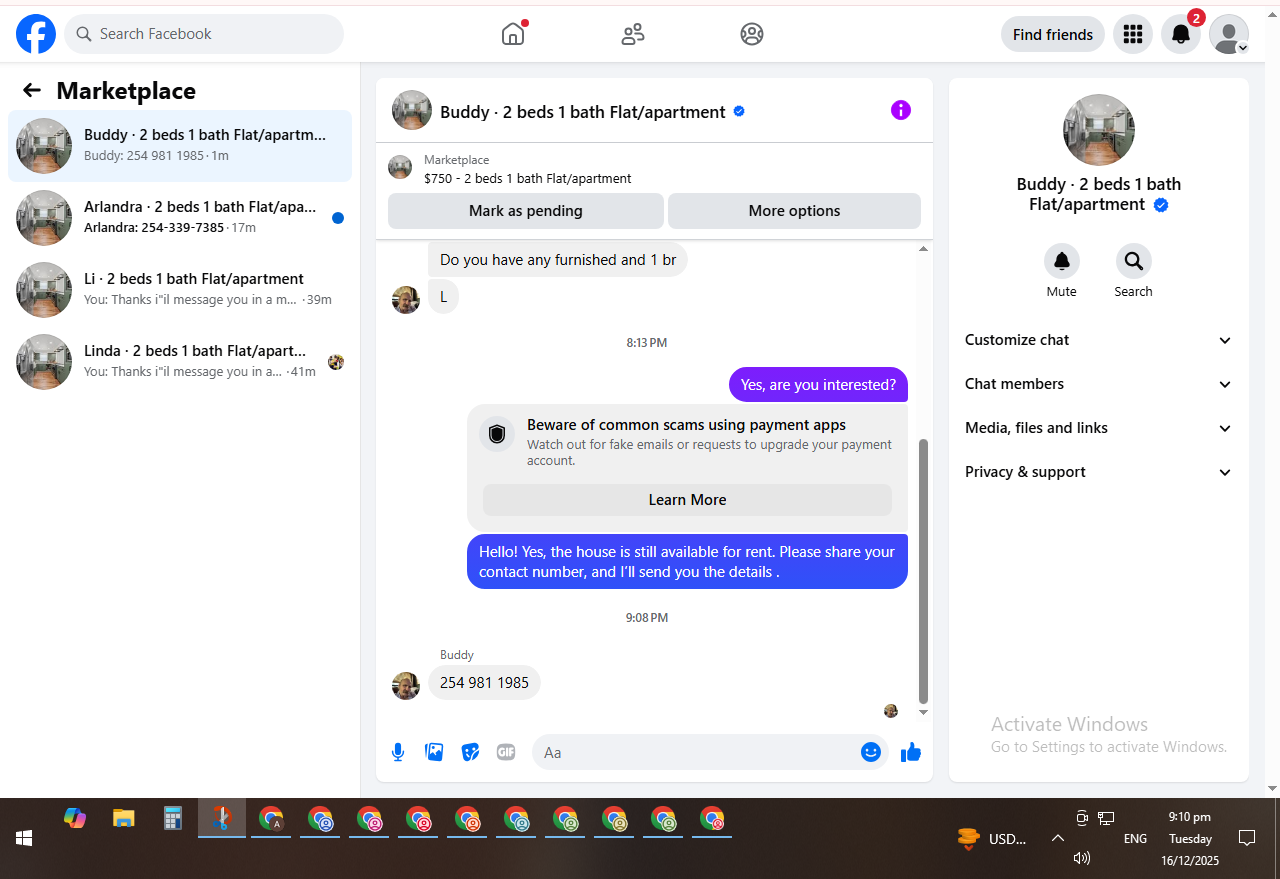This screenshot has width=1280, height=879.
Task: Open the Windows Start menu
Action: 24,838
